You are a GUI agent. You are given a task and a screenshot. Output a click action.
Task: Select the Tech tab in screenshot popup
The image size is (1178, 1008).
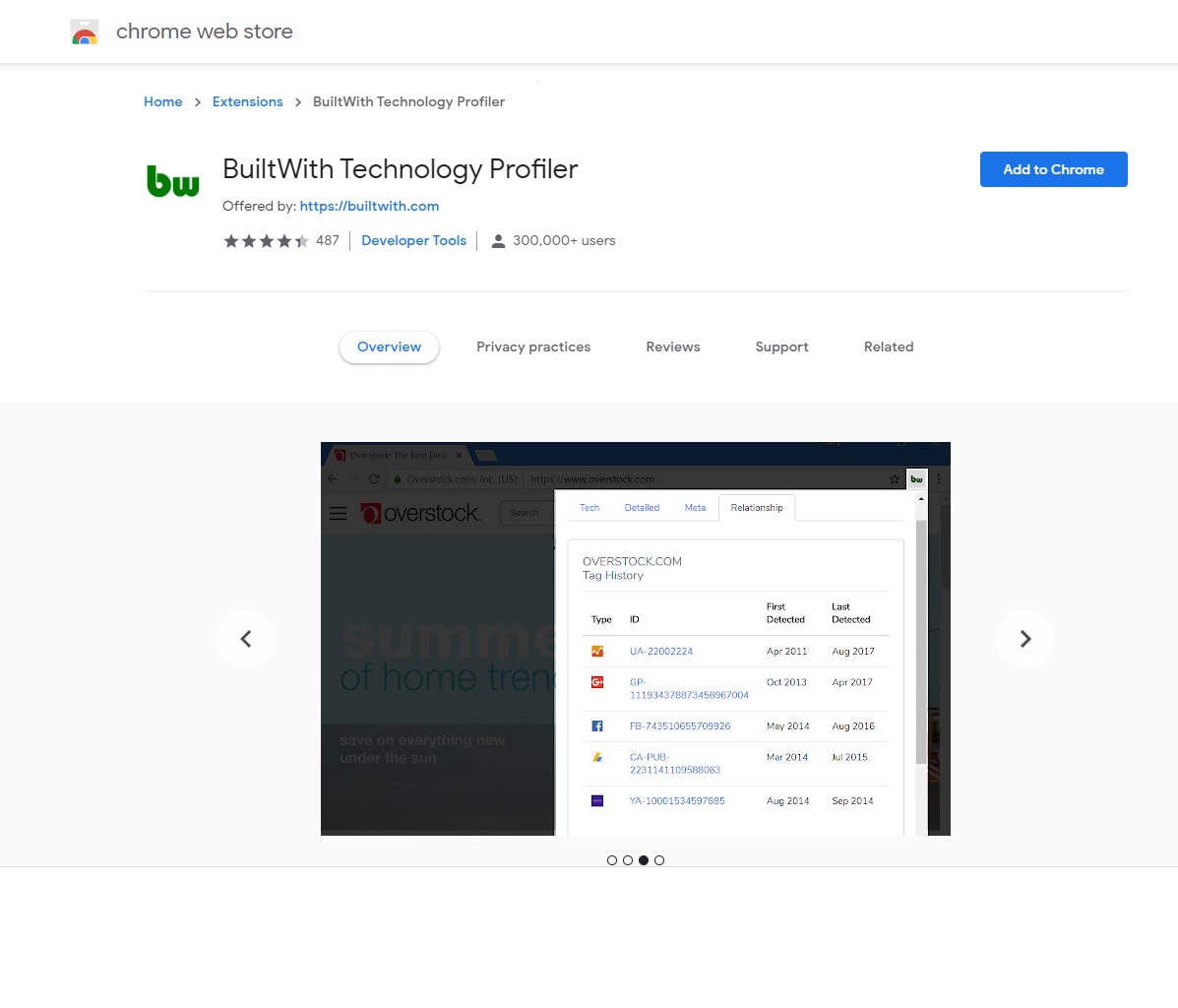589,507
